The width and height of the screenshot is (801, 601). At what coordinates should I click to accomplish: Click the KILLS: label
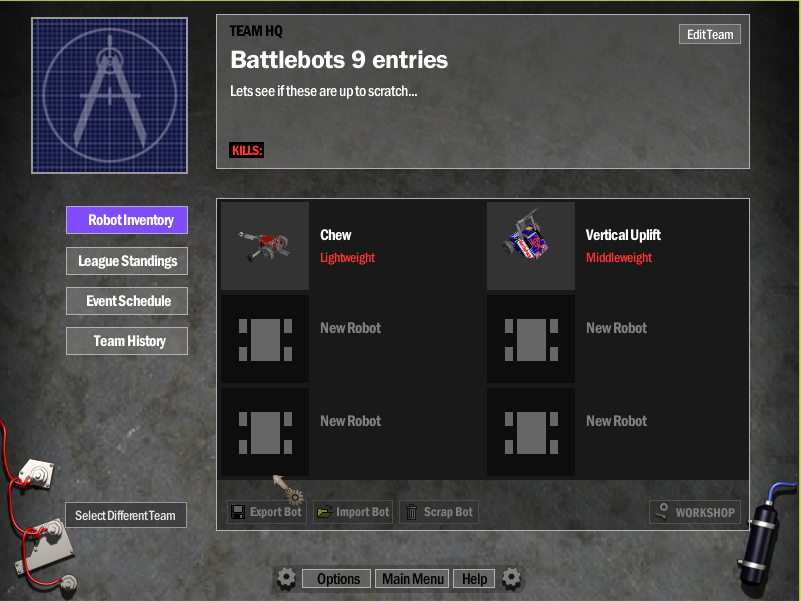click(247, 150)
